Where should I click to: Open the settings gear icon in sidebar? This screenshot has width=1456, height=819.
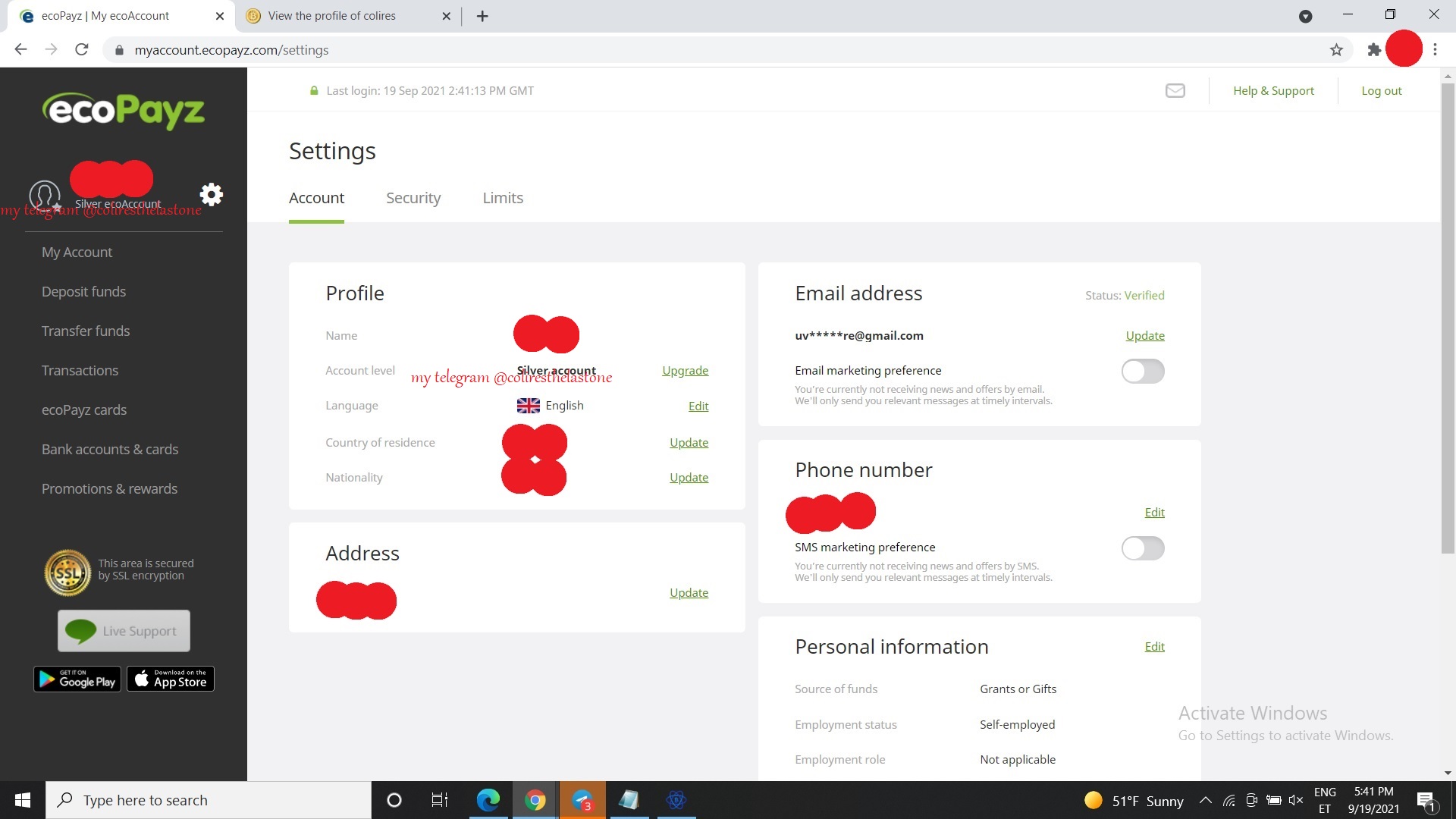(x=211, y=194)
